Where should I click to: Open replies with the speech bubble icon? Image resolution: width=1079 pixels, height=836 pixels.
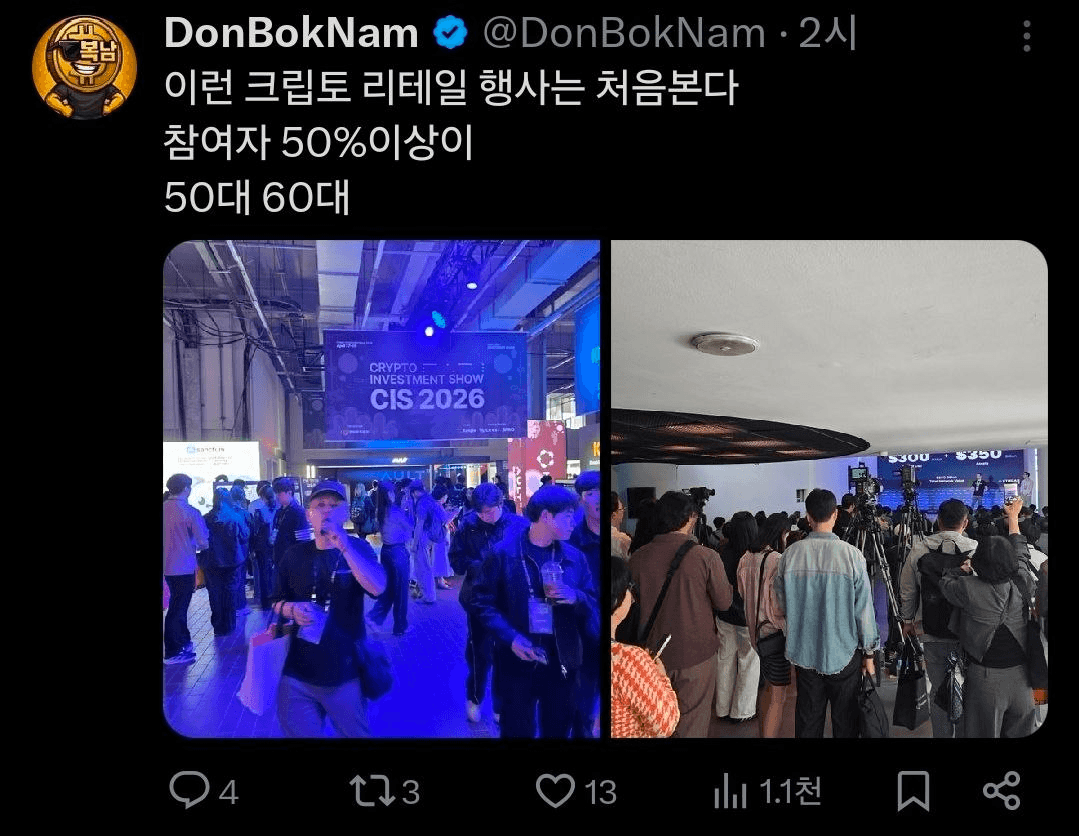coord(189,790)
